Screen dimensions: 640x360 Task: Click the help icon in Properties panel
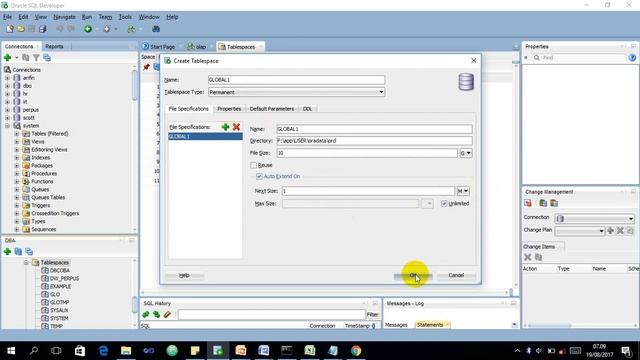click(x=632, y=58)
